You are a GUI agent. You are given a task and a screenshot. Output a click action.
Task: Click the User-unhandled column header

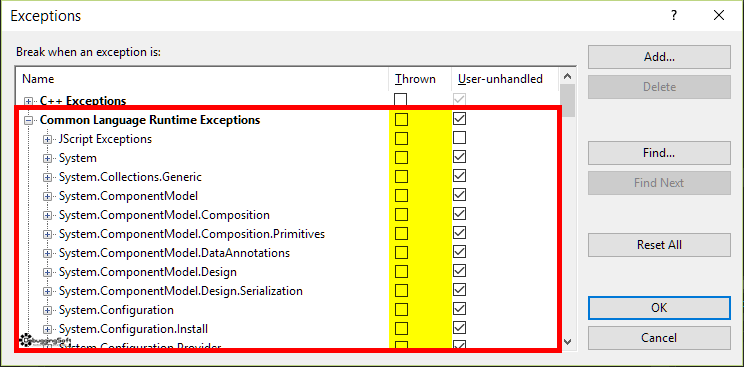(505, 79)
